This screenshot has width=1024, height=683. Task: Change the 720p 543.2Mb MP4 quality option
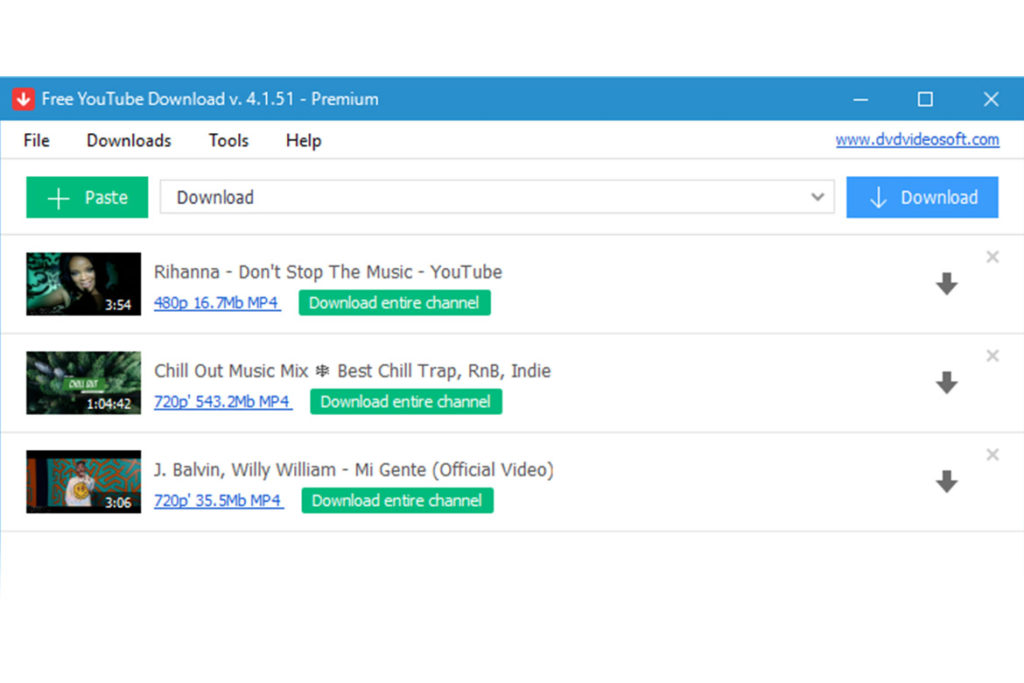click(x=223, y=402)
